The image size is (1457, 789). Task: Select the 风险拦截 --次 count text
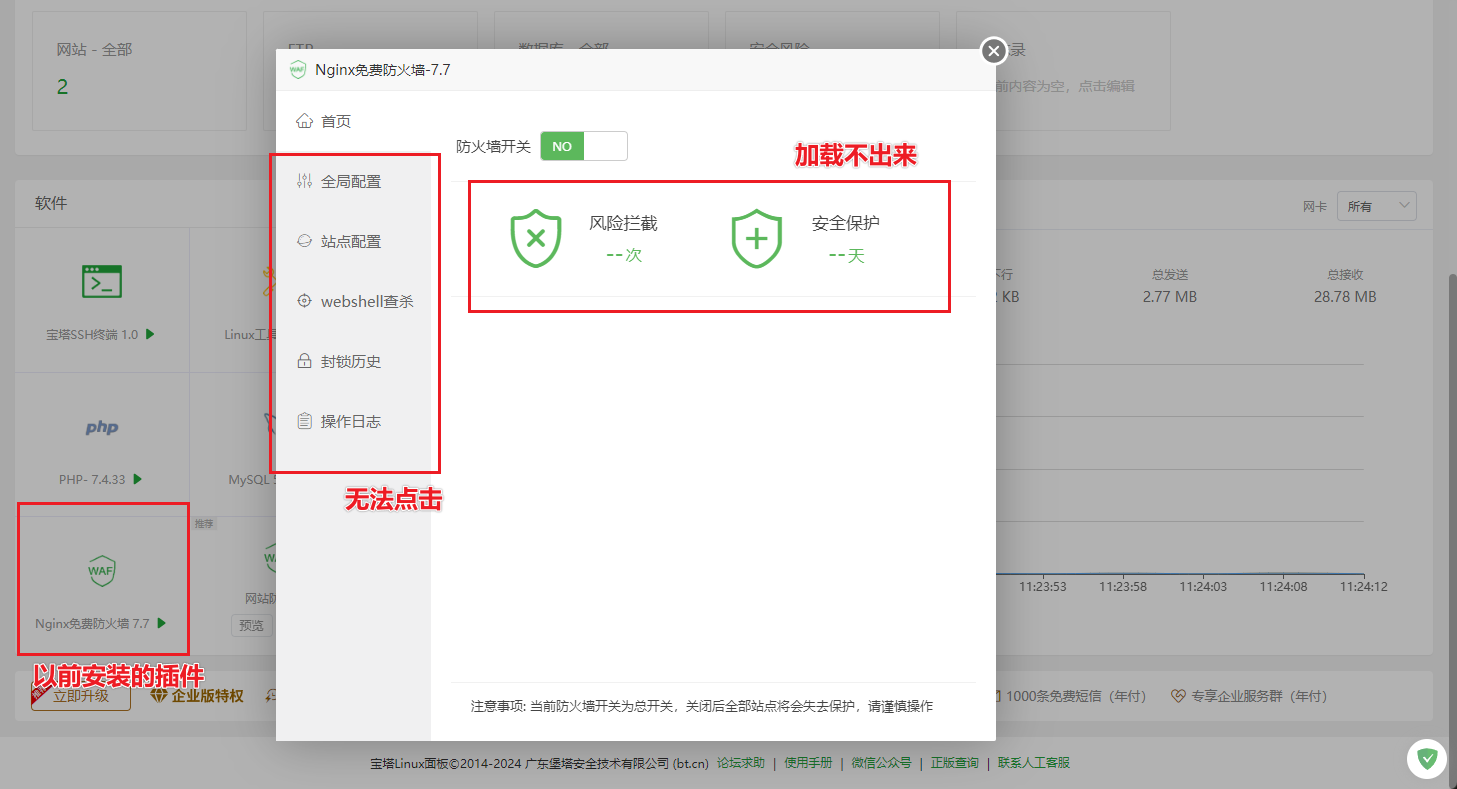click(624, 255)
